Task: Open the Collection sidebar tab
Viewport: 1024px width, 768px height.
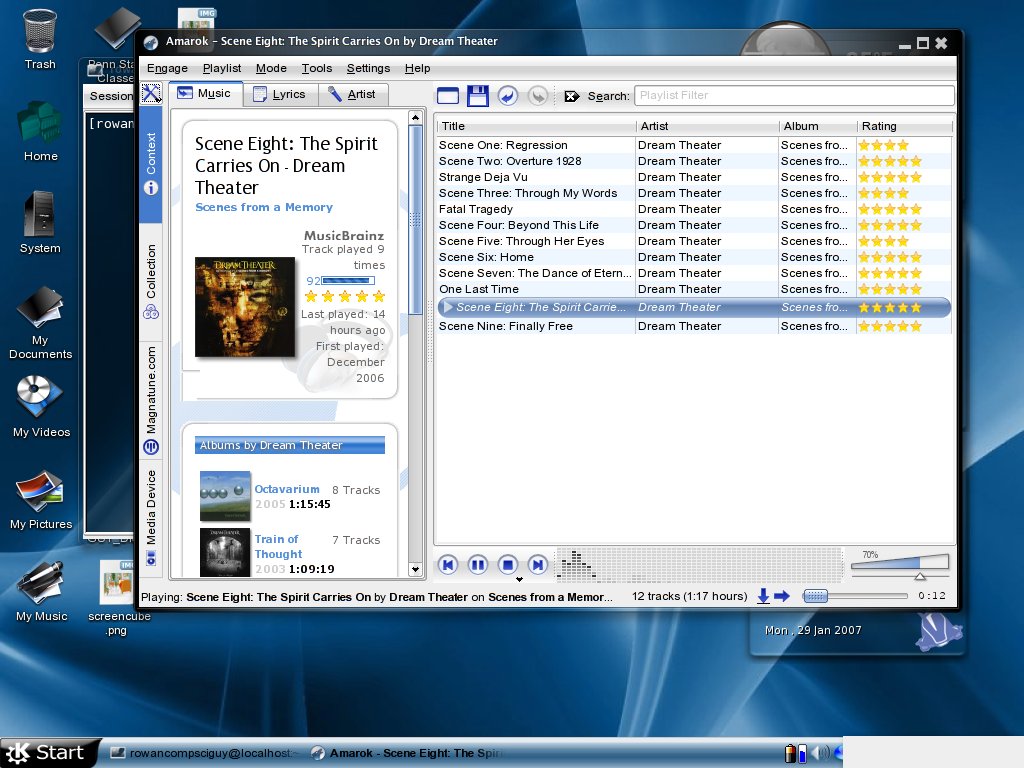Action: coord(151,281)
